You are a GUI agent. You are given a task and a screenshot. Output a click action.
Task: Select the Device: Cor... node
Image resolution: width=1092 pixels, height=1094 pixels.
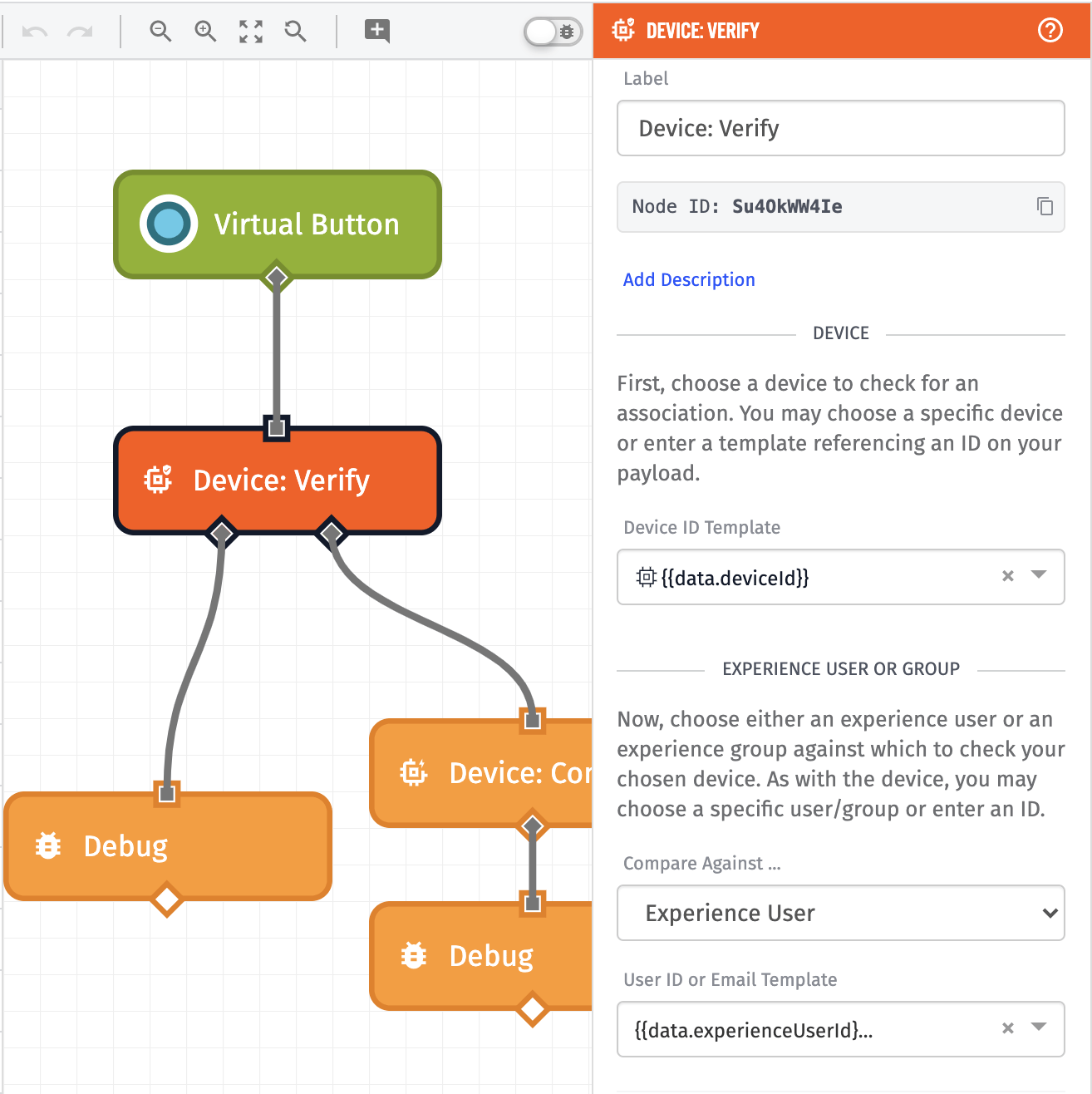pyautogui.click(x=481, y=773)
